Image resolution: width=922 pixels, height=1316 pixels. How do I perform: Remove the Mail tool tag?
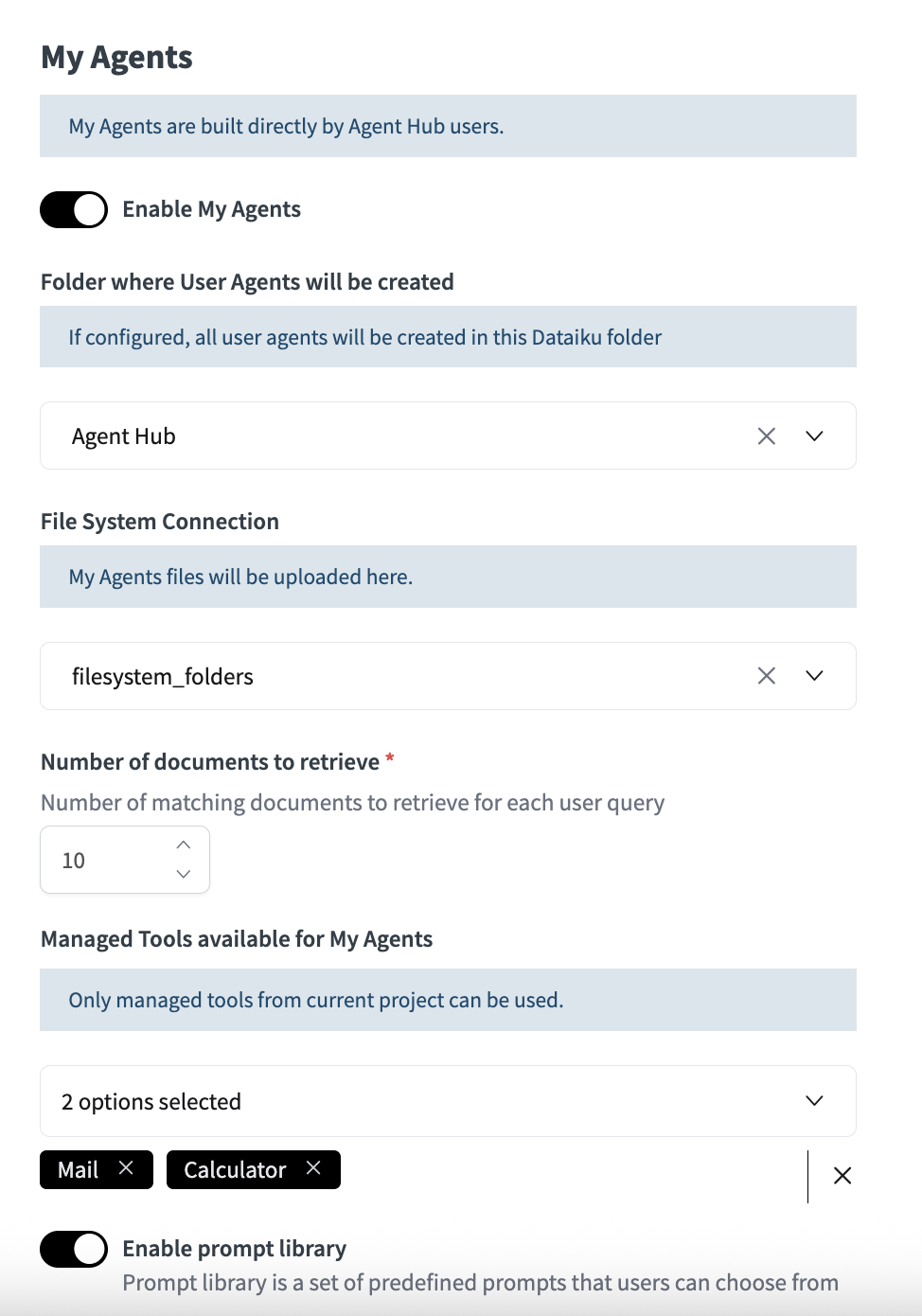(x=126, y=1168)
